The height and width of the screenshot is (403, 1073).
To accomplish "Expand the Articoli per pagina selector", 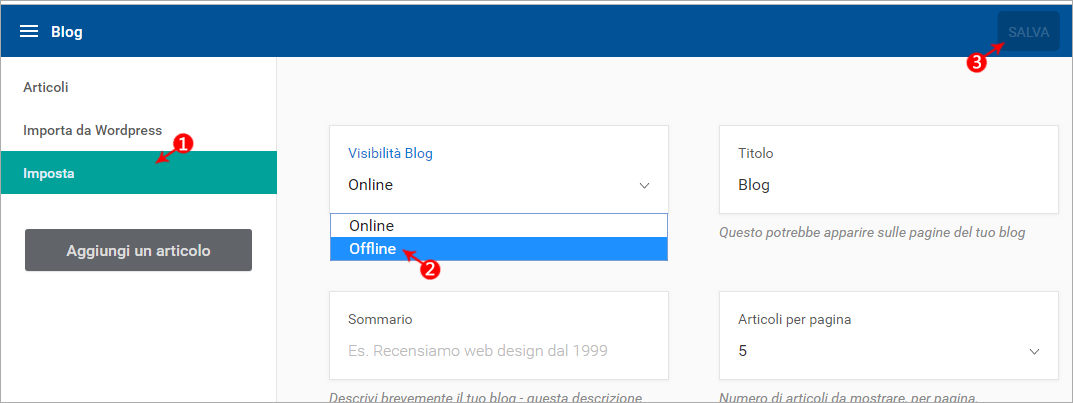I will pos(889,351).
